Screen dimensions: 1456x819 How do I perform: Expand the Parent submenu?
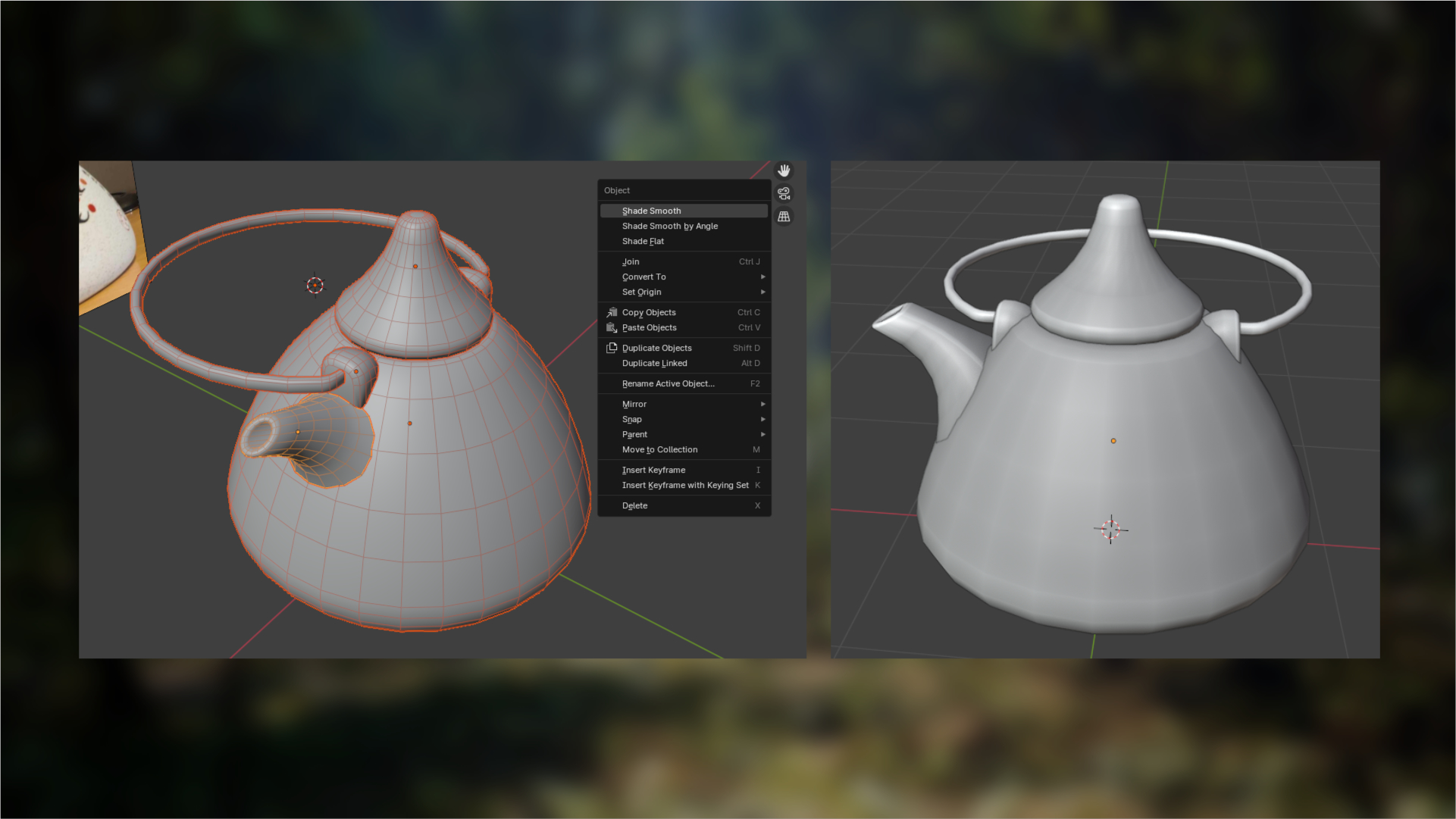(x=684, y=434)
